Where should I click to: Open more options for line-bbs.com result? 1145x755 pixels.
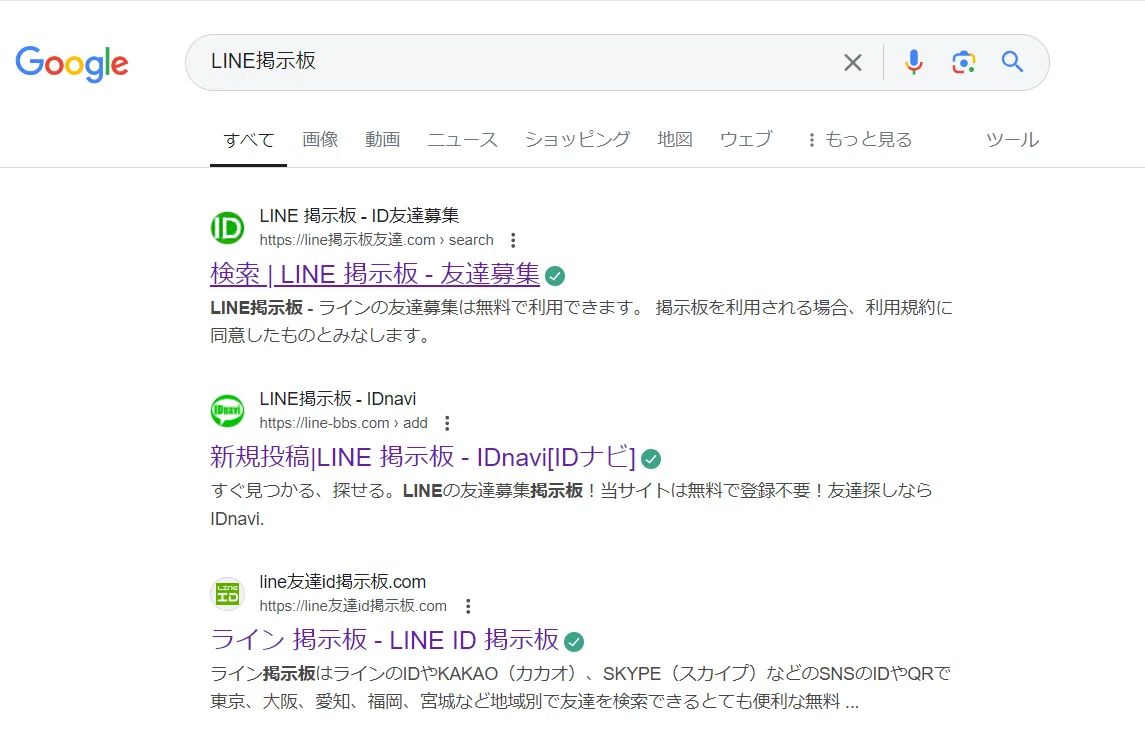coord(447,423)
